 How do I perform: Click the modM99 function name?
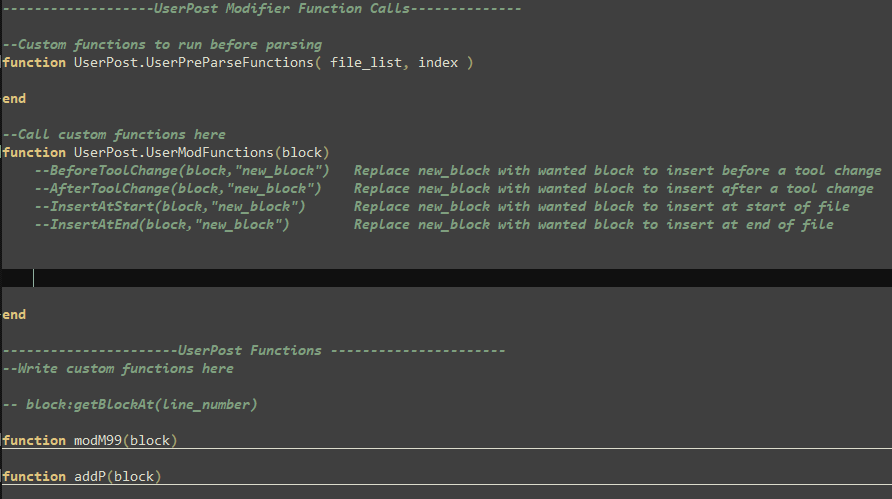coord(98,441)
